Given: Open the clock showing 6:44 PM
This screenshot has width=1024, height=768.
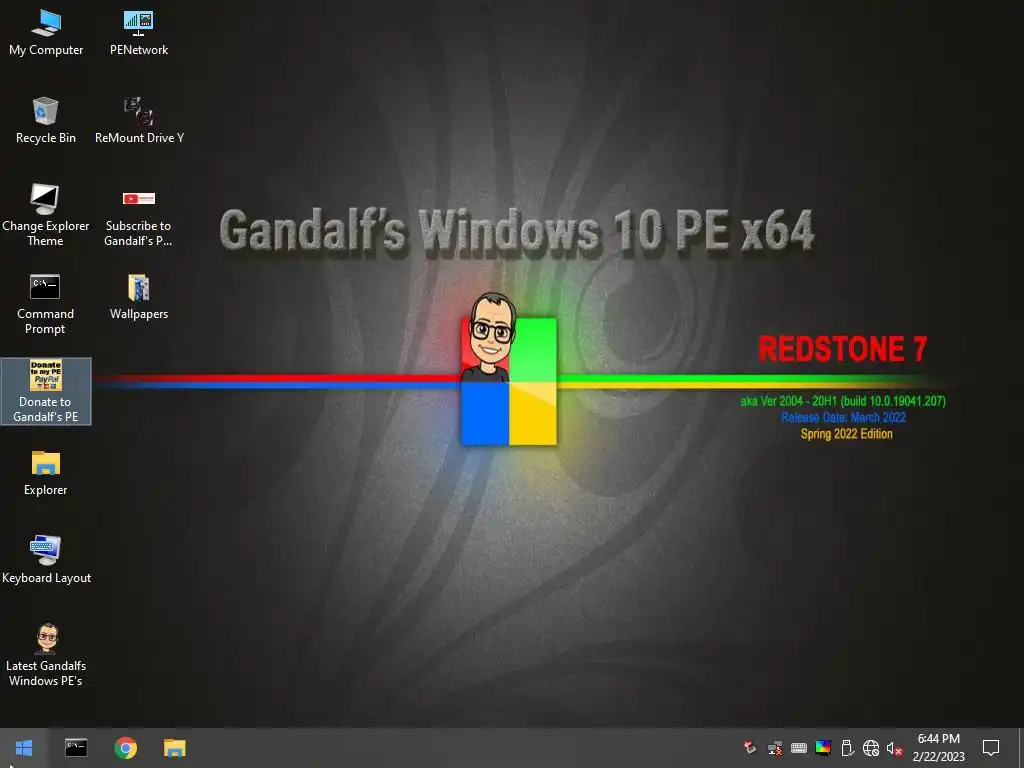Looking at the screenshot, I should 938,748.
